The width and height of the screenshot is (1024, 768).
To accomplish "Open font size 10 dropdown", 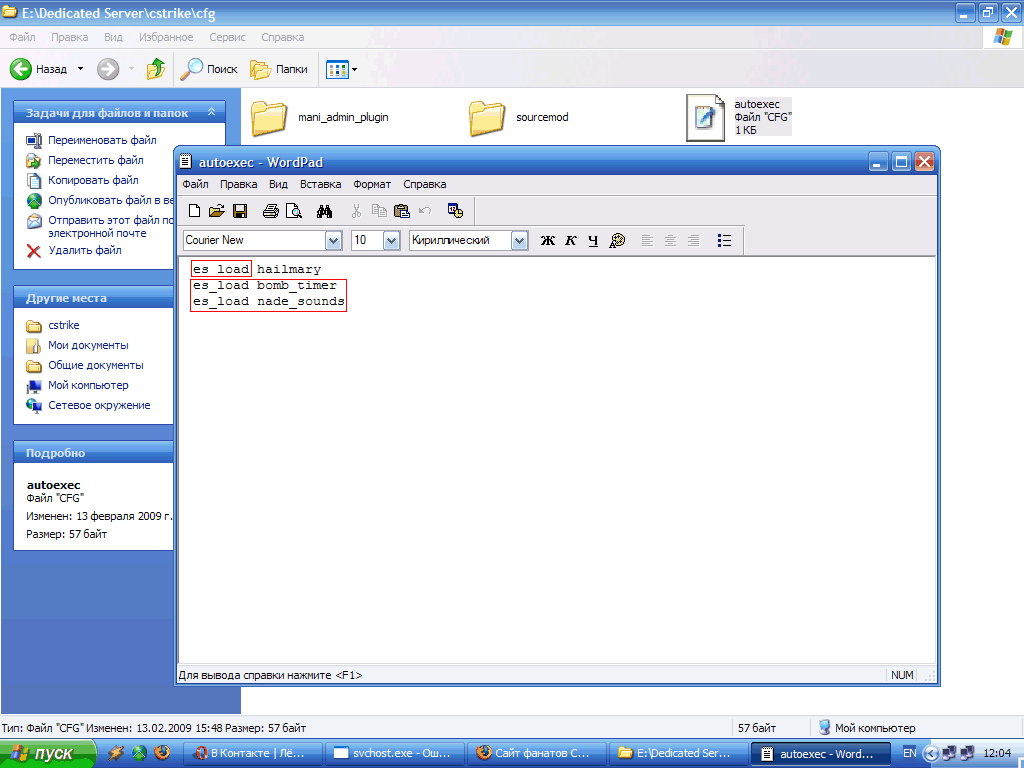I will [391, 240].
